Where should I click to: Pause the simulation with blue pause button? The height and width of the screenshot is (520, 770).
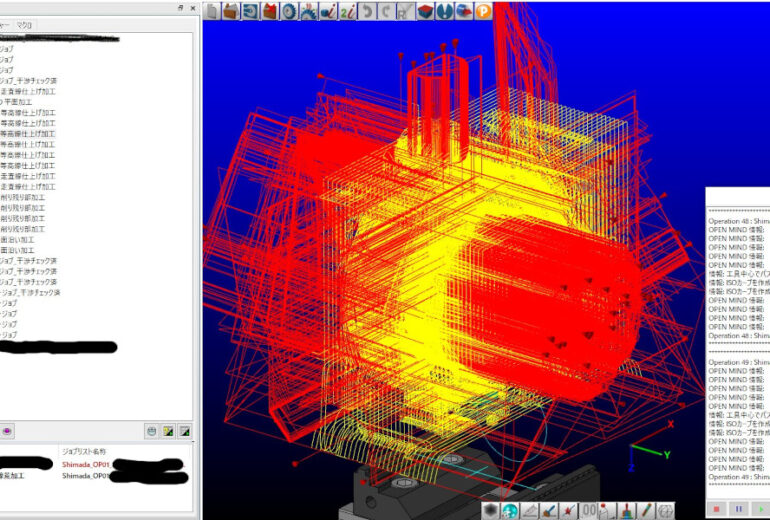[x=739, y=509]
